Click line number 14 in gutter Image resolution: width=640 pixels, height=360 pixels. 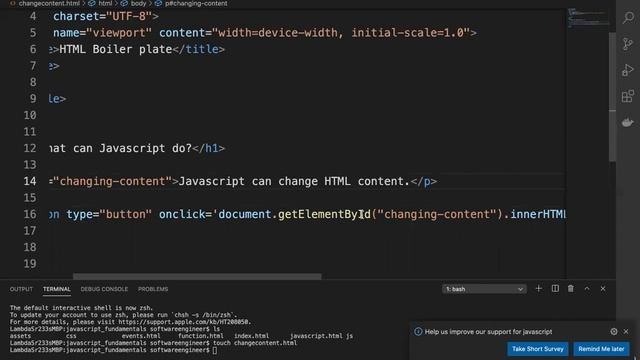(30, 181)
